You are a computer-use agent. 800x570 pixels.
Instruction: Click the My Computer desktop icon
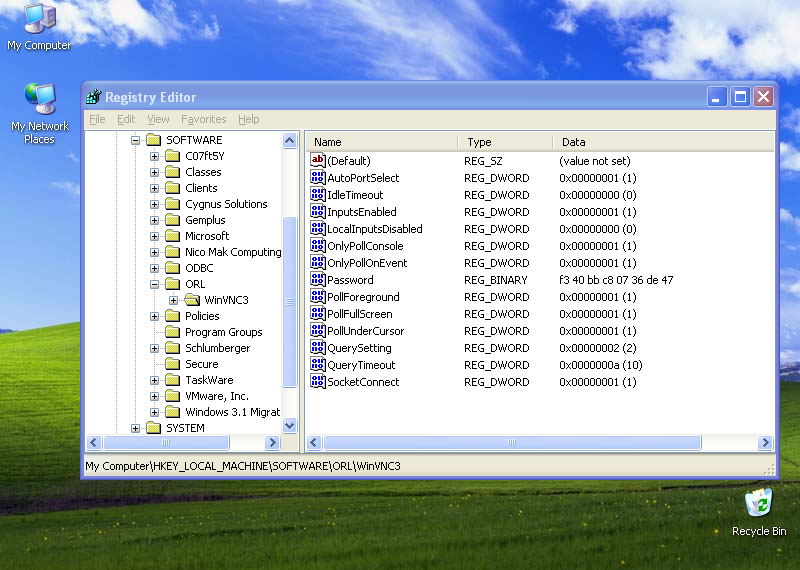[39, 19]
